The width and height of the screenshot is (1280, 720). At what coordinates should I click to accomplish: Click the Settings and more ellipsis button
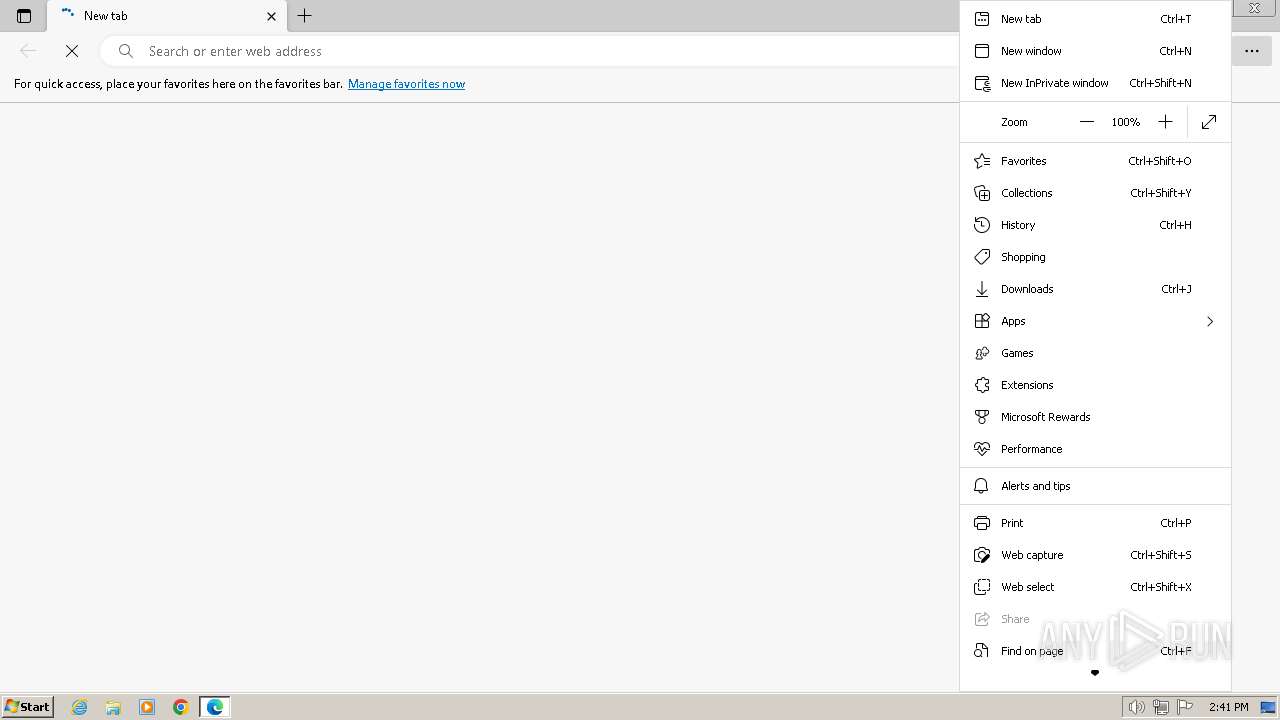tap(1252, 51)
